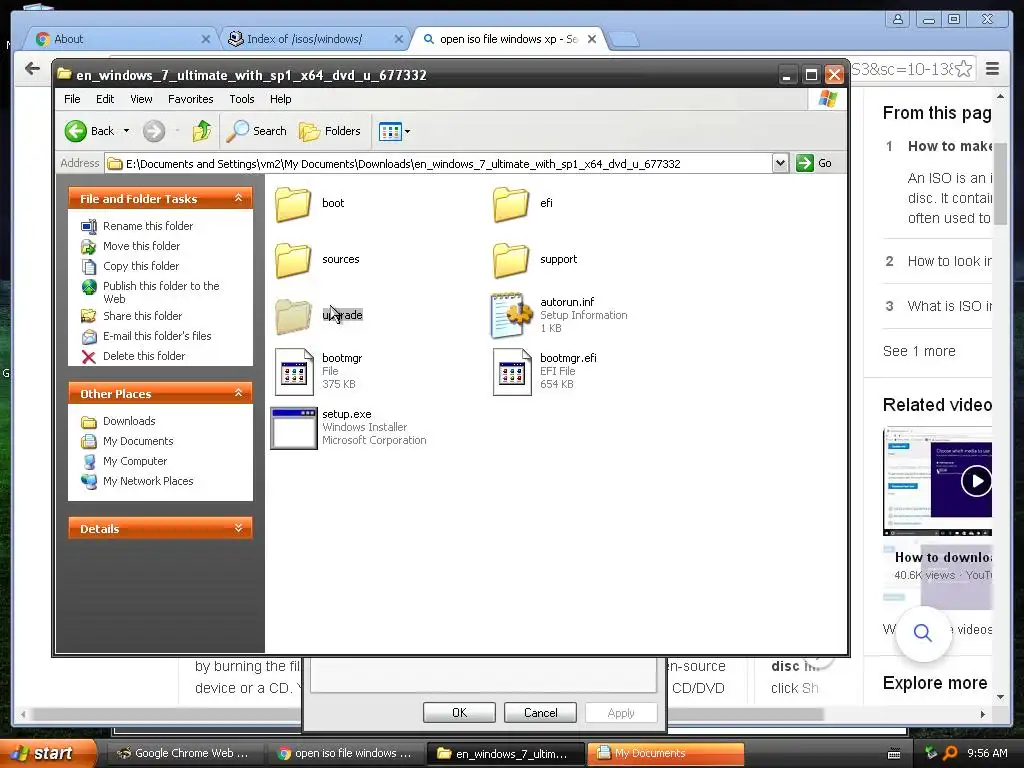
Task: Click Publish this folder to the Web
Action: point(161,292)
